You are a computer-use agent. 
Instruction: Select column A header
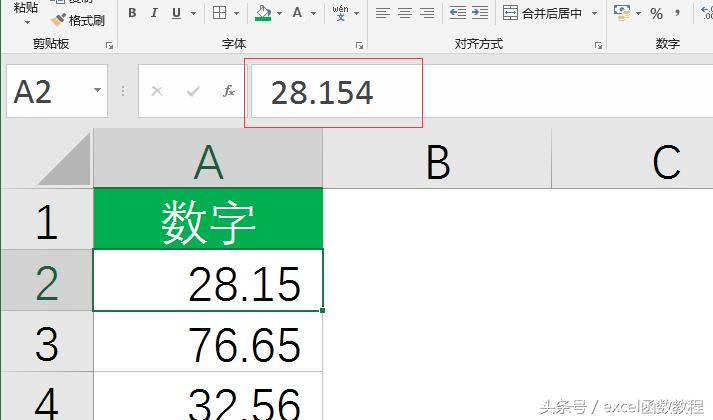click(x=208, y=158)
